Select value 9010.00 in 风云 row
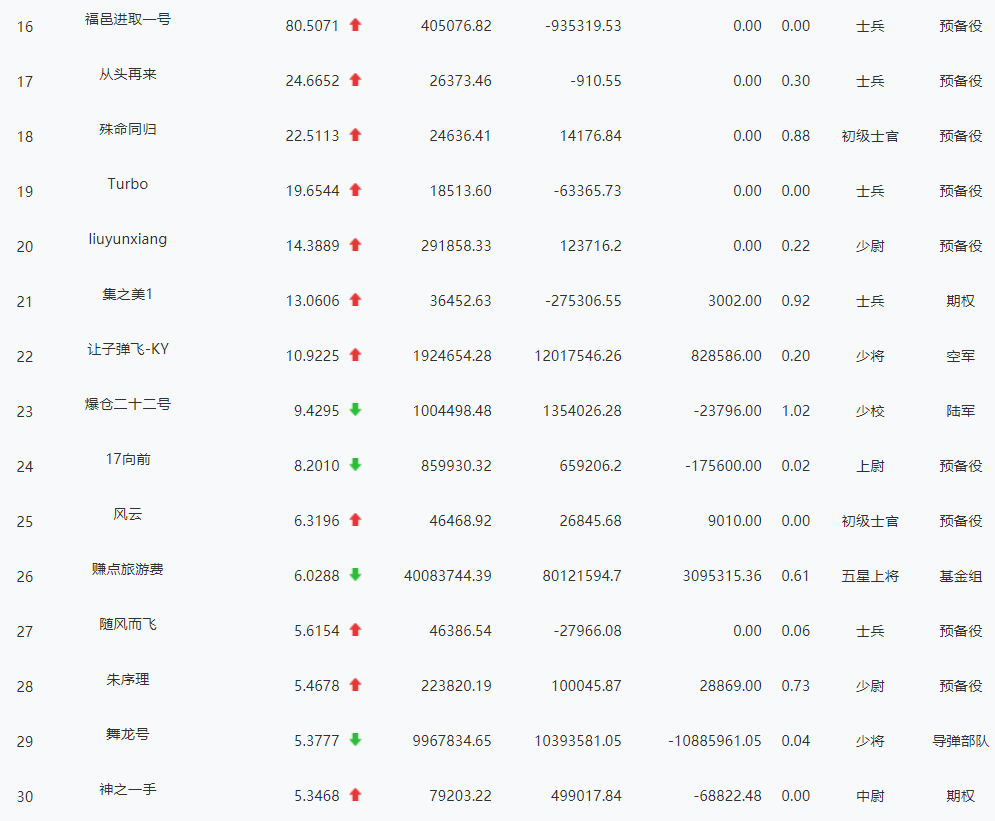The width and height of the screenshot is (995, 821). coord(735,521)
